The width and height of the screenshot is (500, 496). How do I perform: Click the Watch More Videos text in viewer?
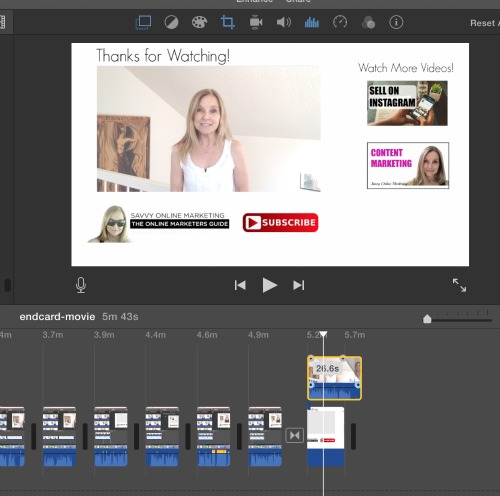[x=406, y=68]
